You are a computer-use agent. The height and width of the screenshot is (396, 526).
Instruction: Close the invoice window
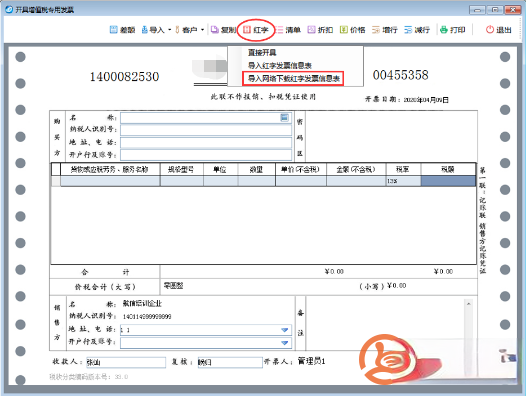(513, 10)
